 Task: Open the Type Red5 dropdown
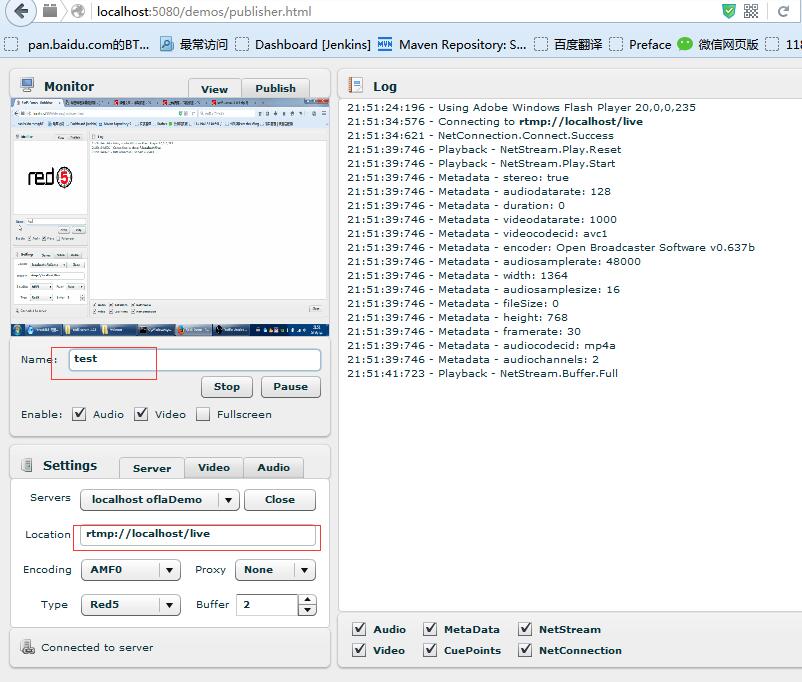click(131, 604)
